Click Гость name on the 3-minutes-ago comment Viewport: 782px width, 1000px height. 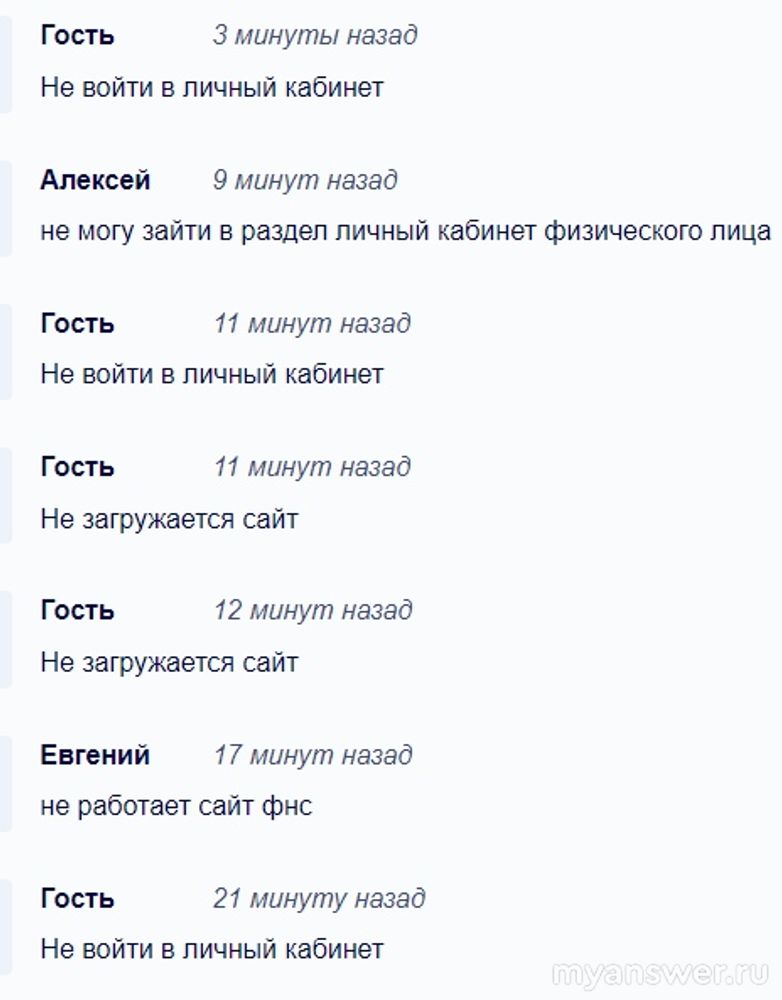click(x=77, y=36)
